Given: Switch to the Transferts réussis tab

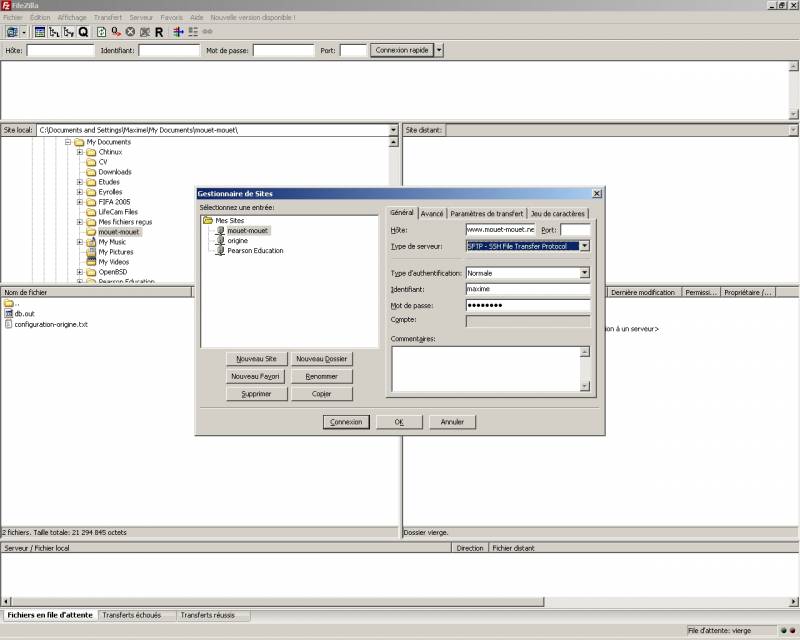Looking at the screenshot, I should pyautogui.click(x=212, y=615).
